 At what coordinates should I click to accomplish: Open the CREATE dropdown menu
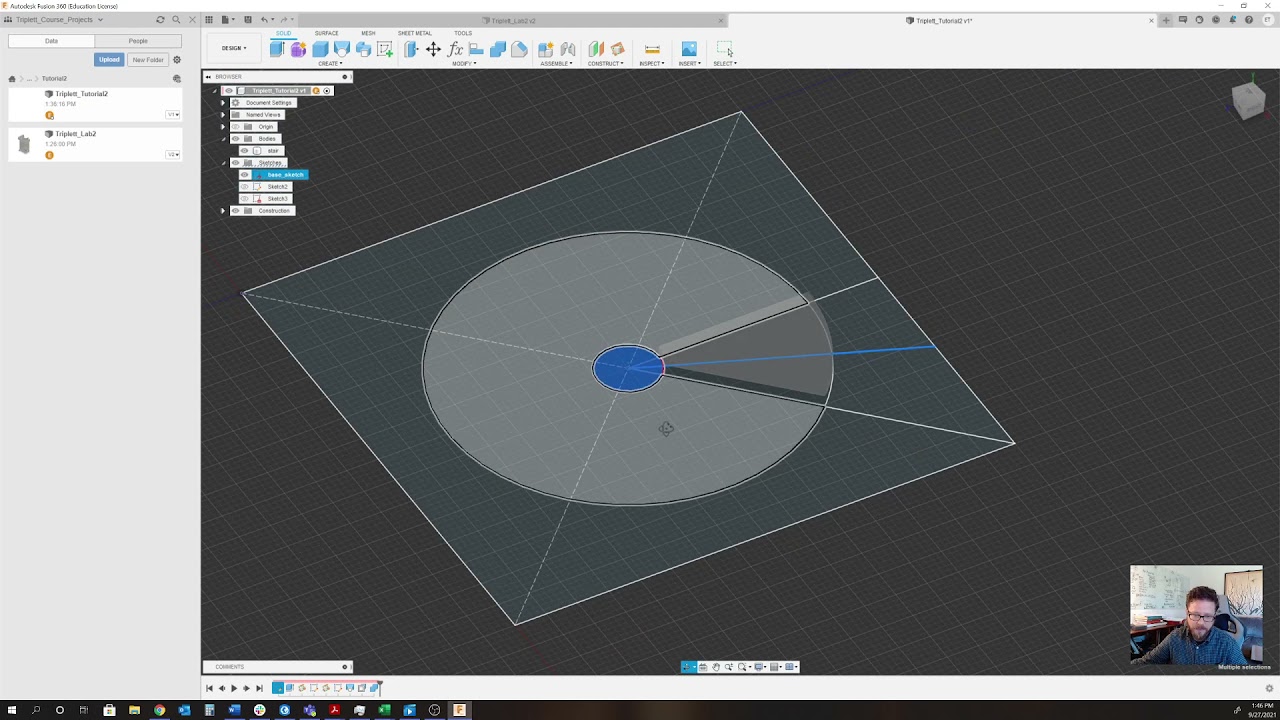click(x=330, y=64)
